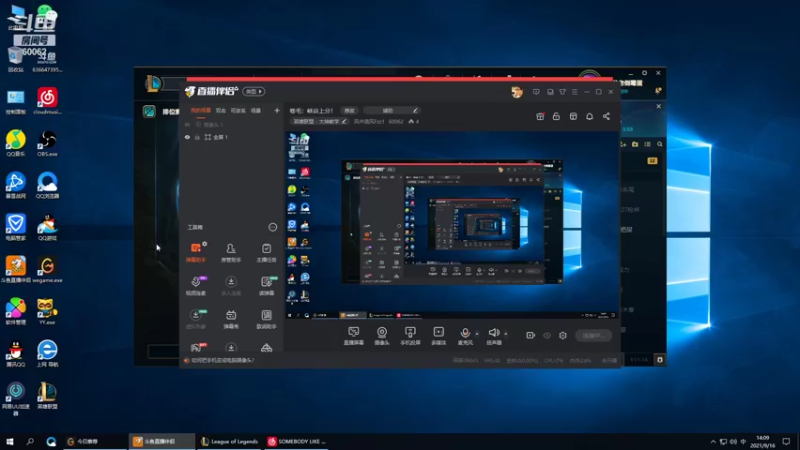Edit the 英雄联盟 category tag
This screenshot has height=450, width=800.
click(319, 121)
